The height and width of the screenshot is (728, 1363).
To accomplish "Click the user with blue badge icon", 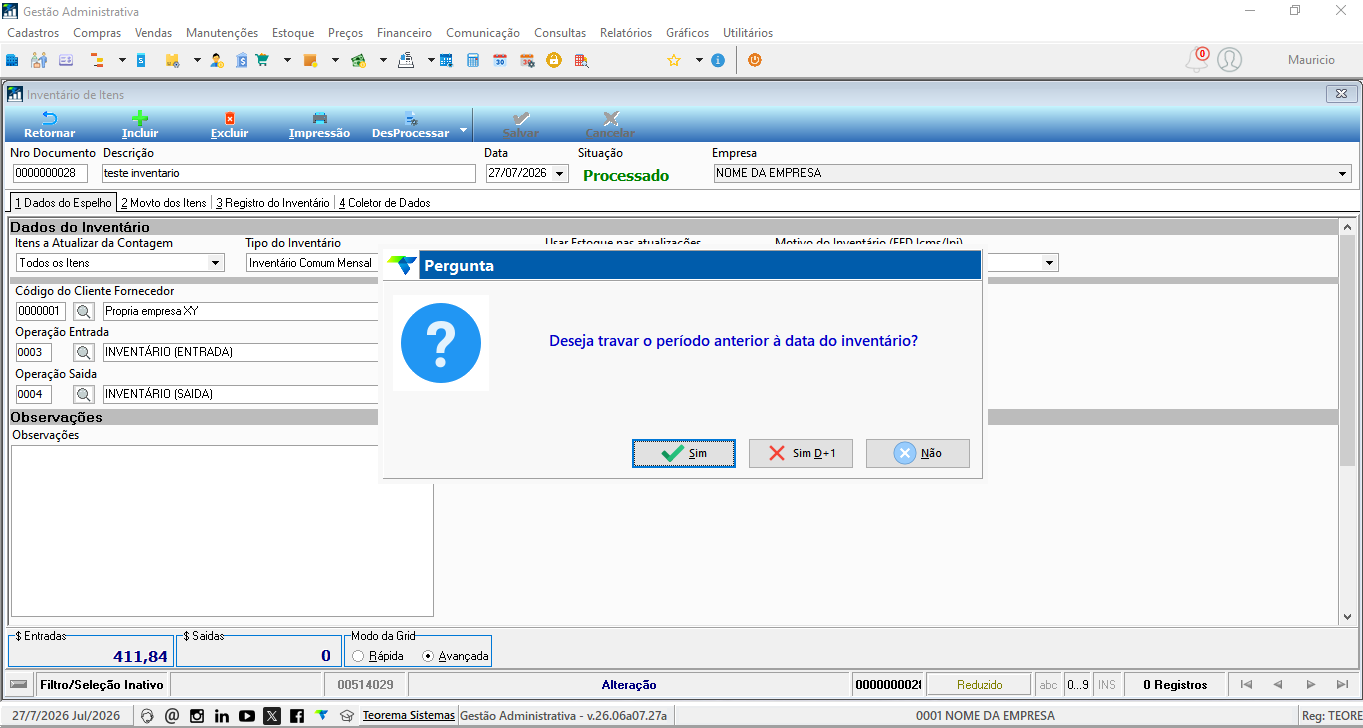I will 217,60.
